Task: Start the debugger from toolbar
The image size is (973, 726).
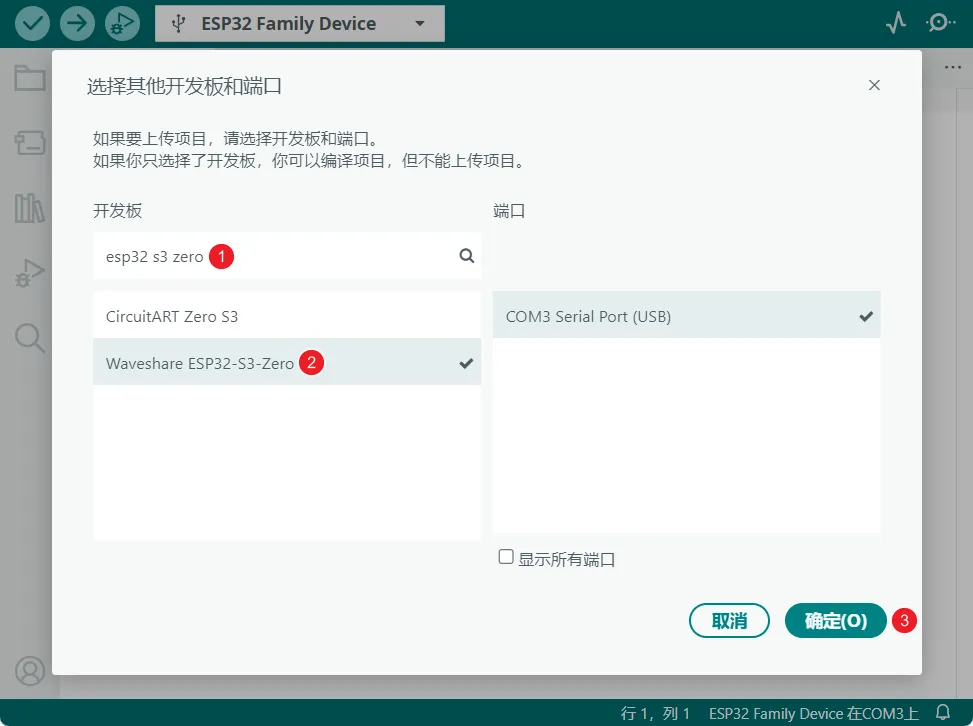Action: point(121,24)
